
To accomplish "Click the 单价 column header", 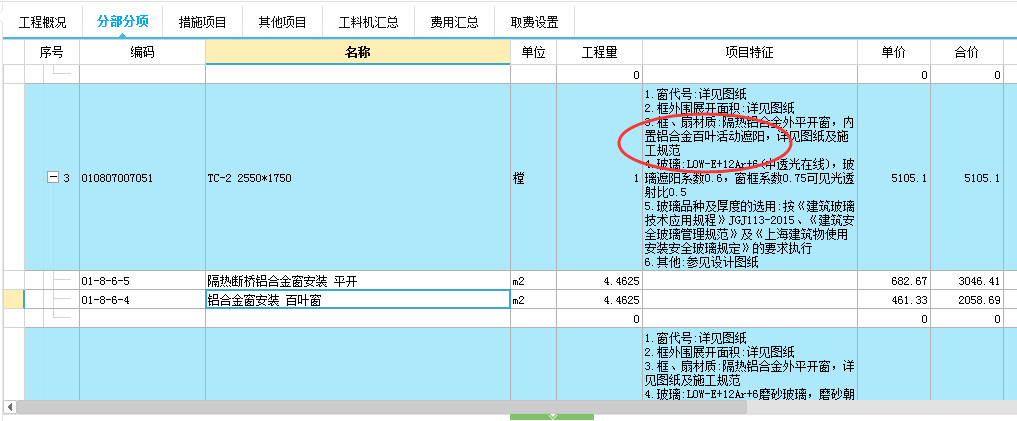I will [x=894, y=53].
